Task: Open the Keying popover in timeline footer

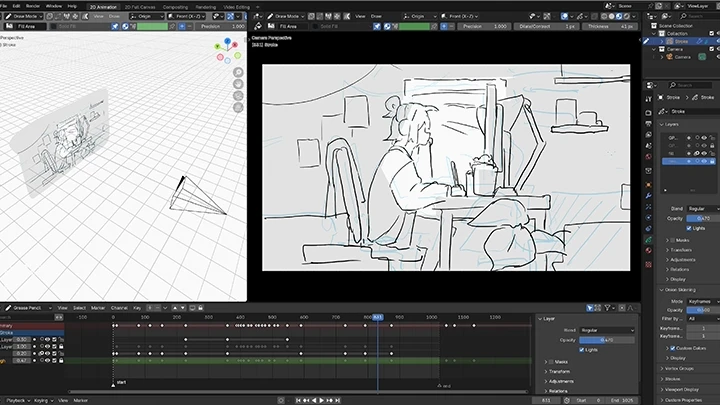Action: tap(42, 399)
